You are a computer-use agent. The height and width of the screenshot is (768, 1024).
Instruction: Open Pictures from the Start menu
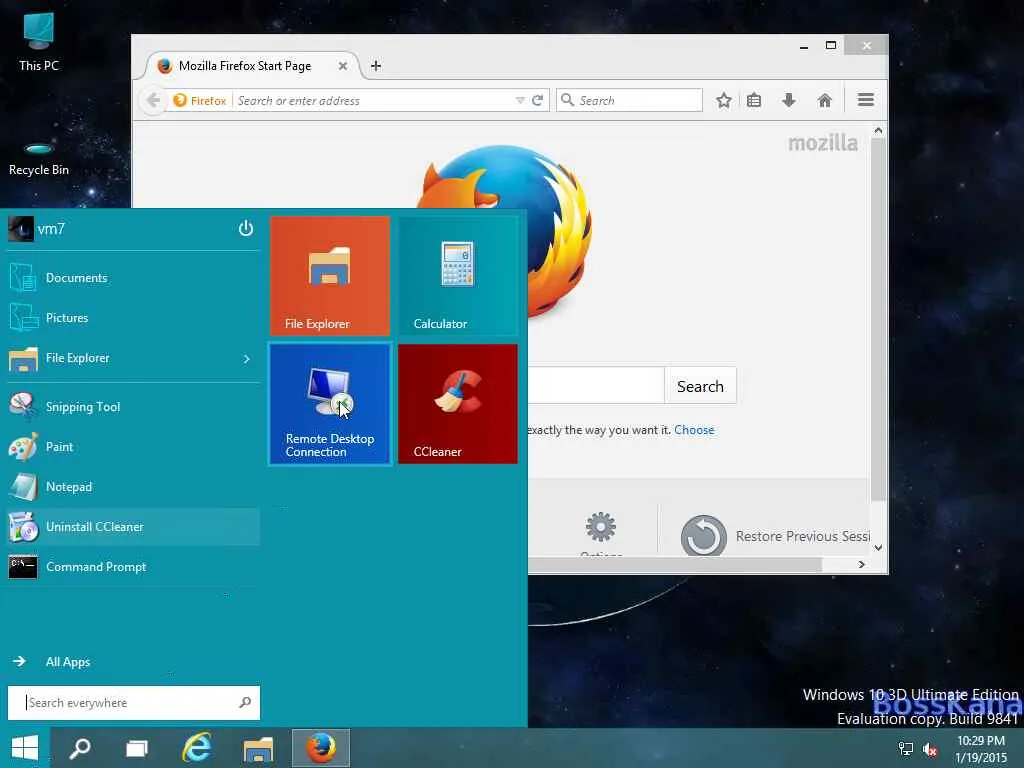click(133, 318)
